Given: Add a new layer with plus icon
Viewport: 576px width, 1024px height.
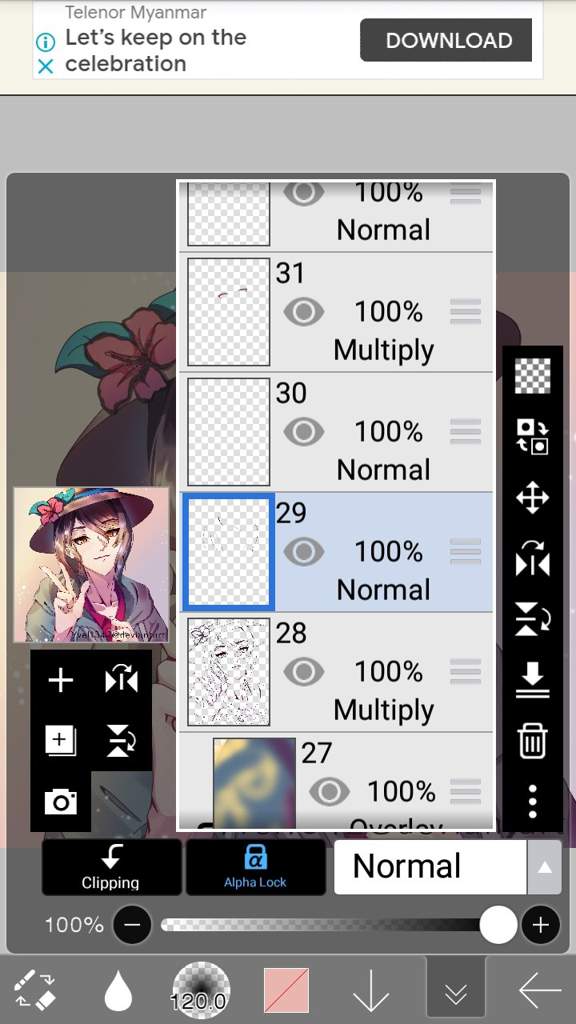Looking at the screenshot, I should click(60, 681).
